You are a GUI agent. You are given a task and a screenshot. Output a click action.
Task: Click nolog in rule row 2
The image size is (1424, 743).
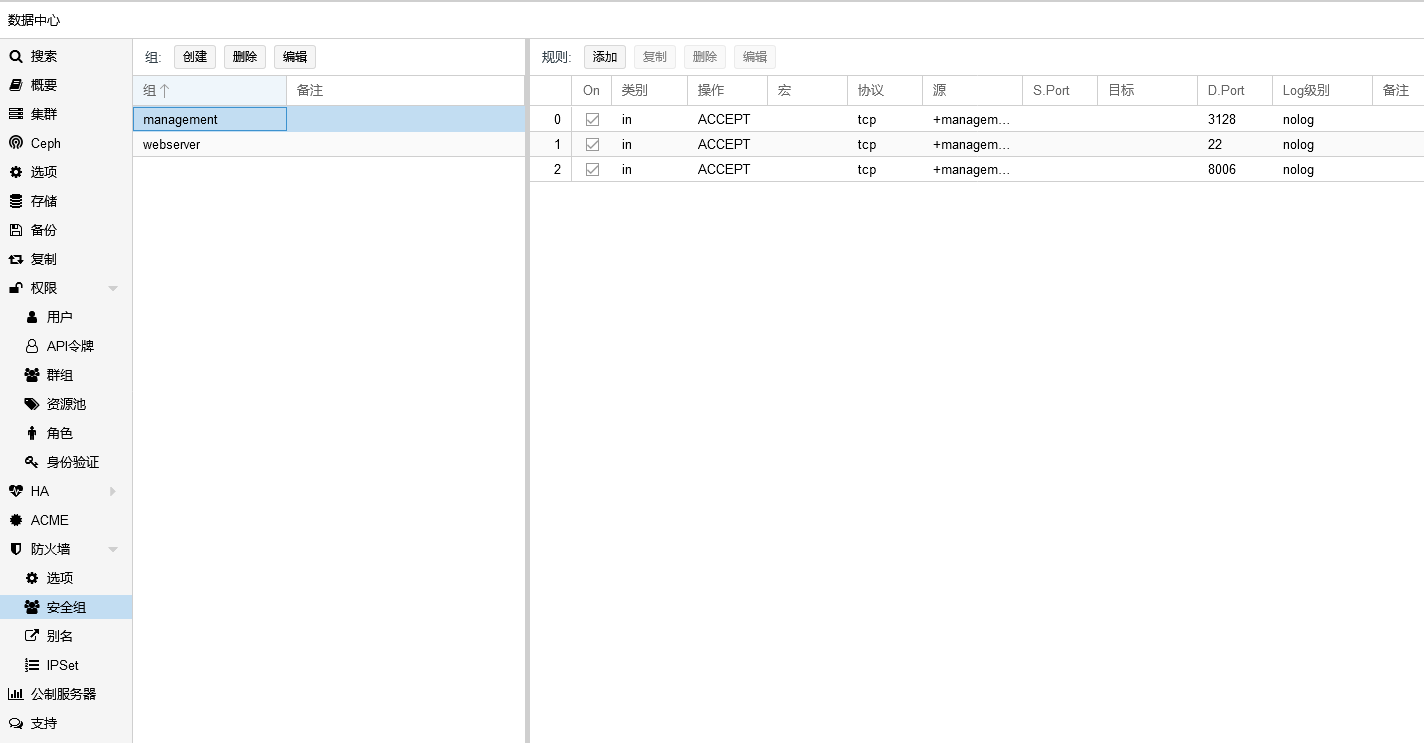coord(1298,169)
